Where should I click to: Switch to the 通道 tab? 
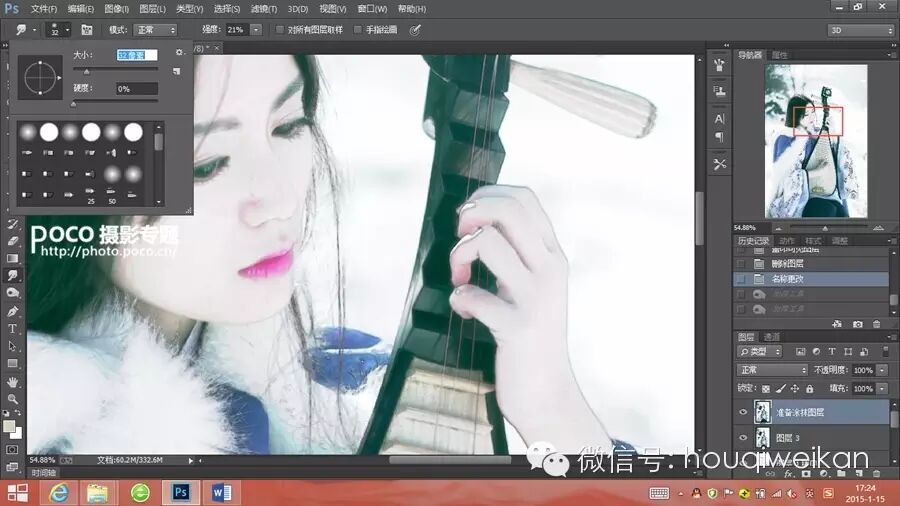click(x=772, y=337)
